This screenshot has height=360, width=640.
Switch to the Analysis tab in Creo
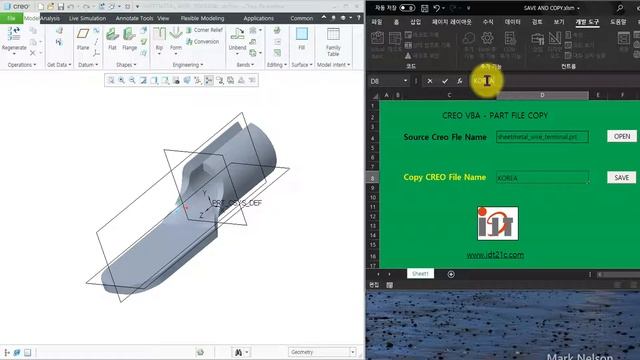pyautogui.click(x=50, y=18)
